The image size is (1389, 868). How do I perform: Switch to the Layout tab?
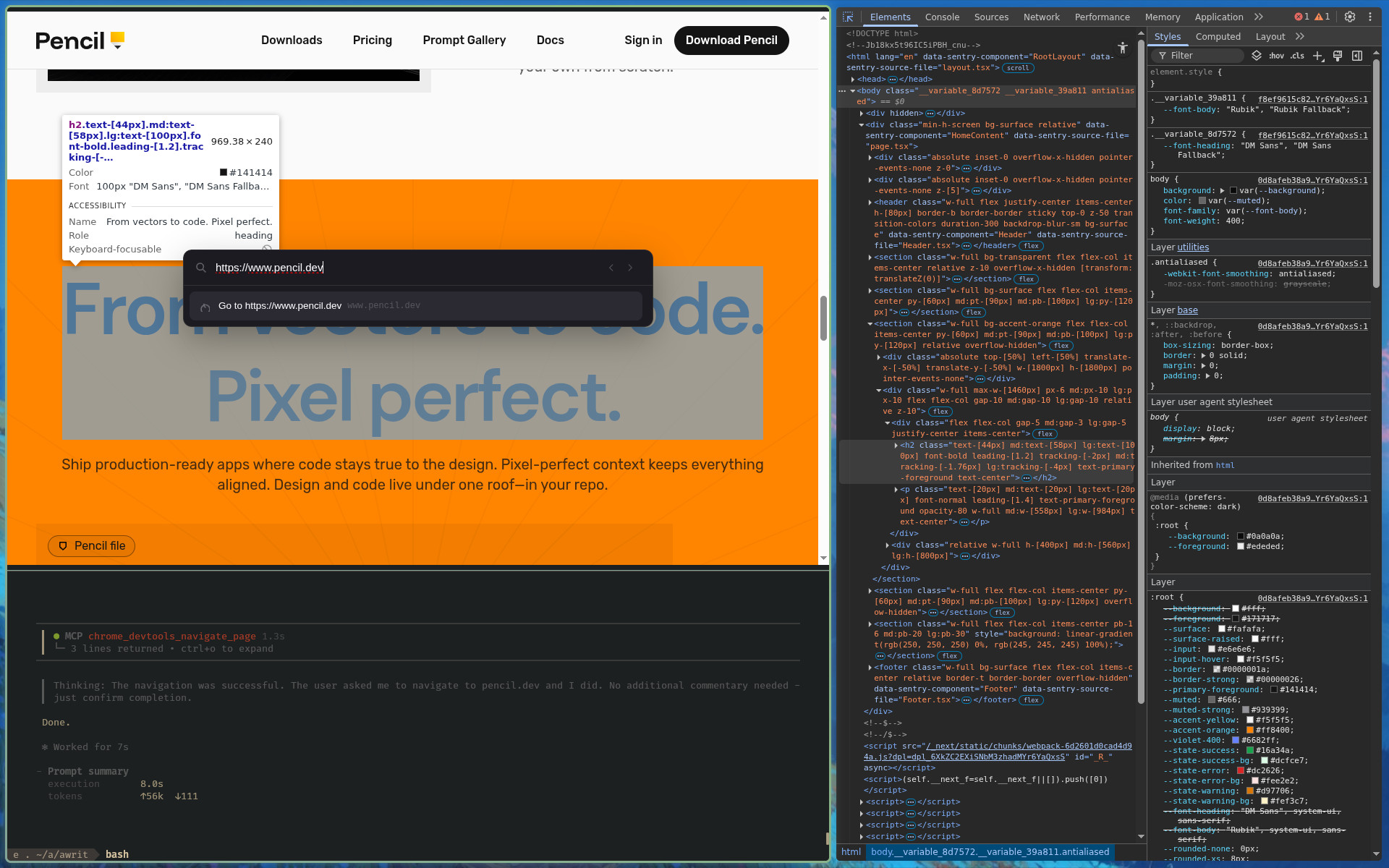coord(1270,36)
